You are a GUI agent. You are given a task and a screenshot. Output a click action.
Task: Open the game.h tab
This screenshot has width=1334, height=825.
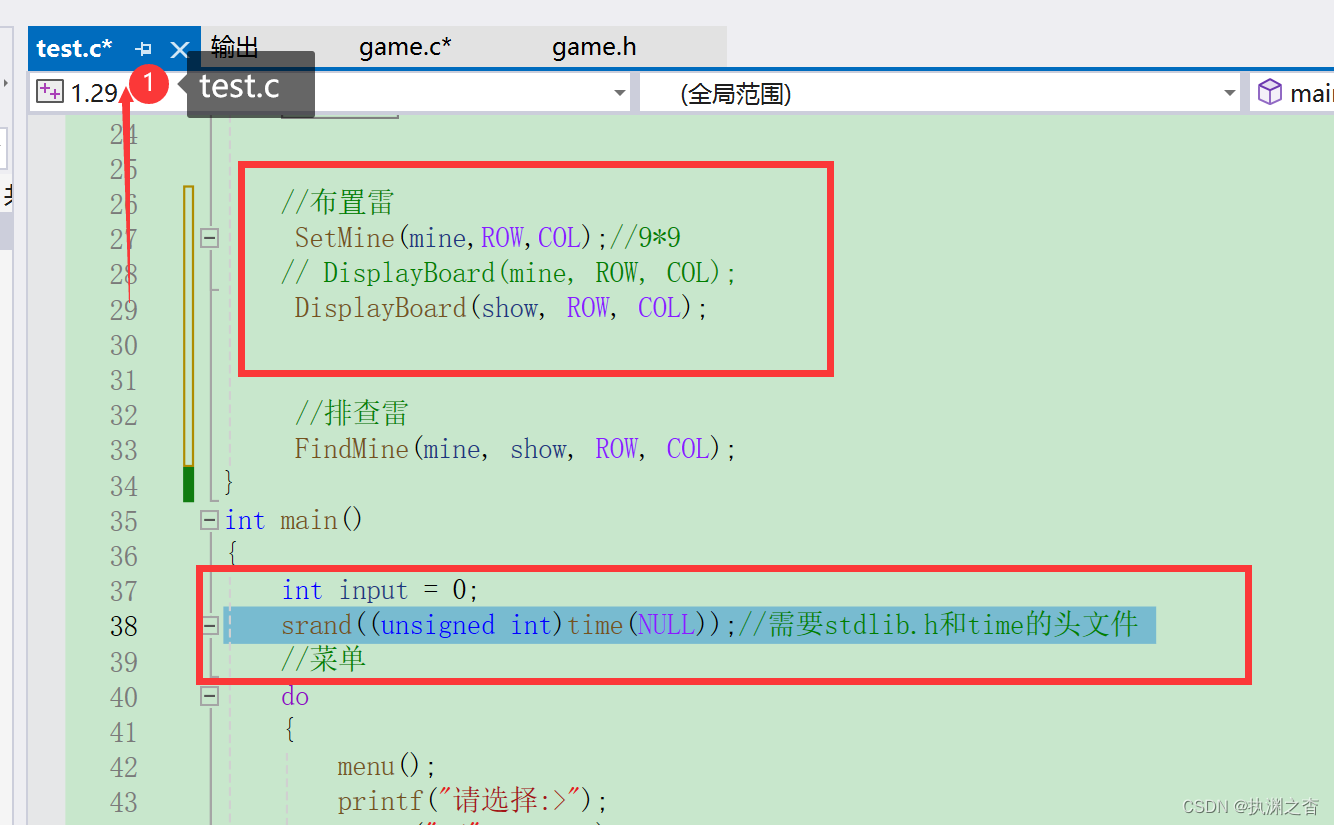tap(594, 47)
